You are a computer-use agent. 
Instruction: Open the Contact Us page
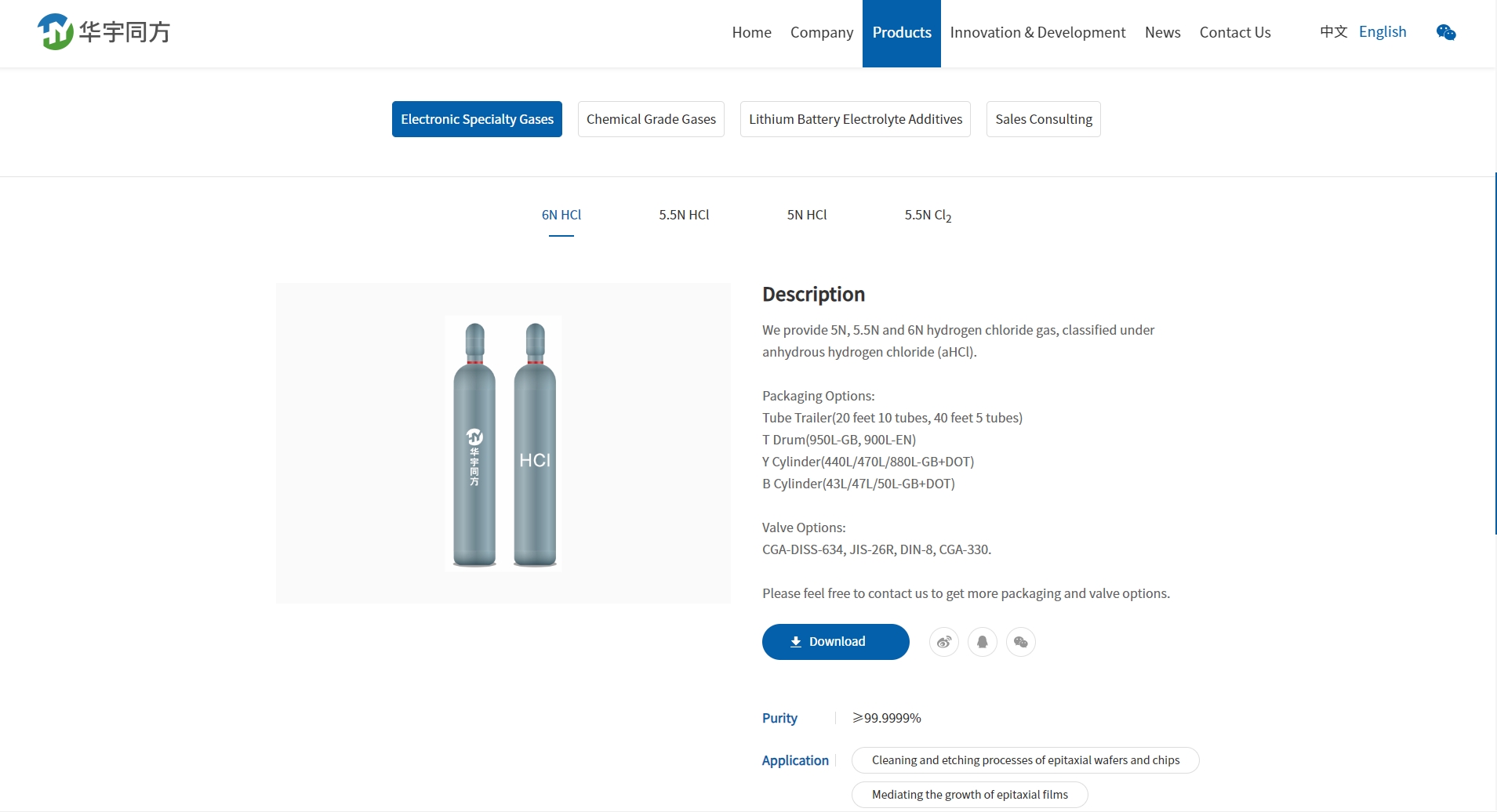[1234, 32]
